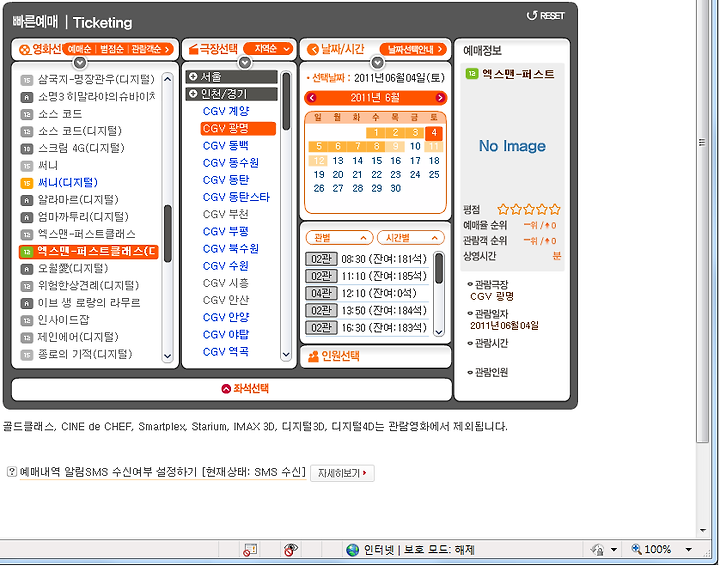Screen dimensions: 720x566
Task: Choose the 12:10 showtime in 04관
Action: pyautogui.click(x=366, y=293)
